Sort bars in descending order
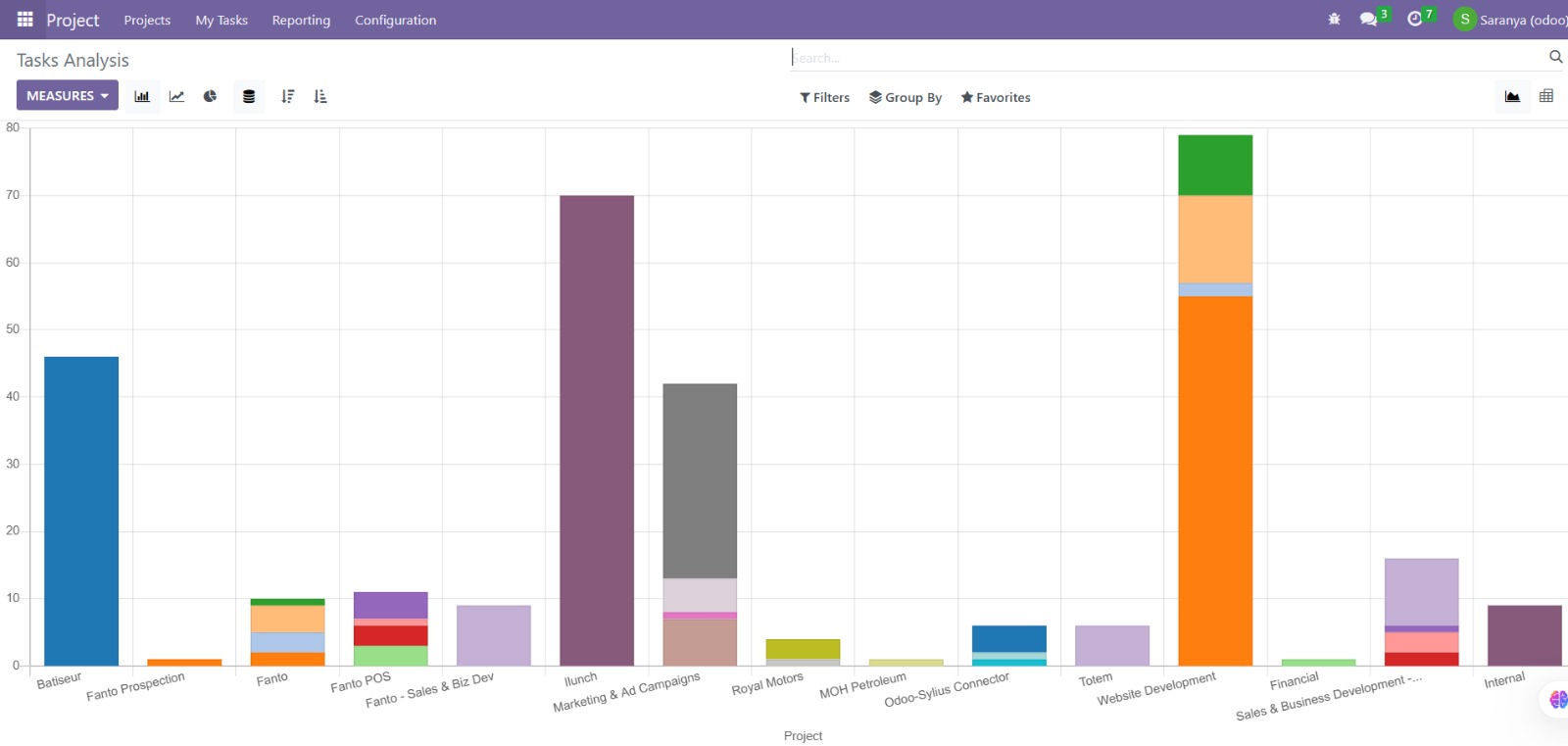 [287, 96]
